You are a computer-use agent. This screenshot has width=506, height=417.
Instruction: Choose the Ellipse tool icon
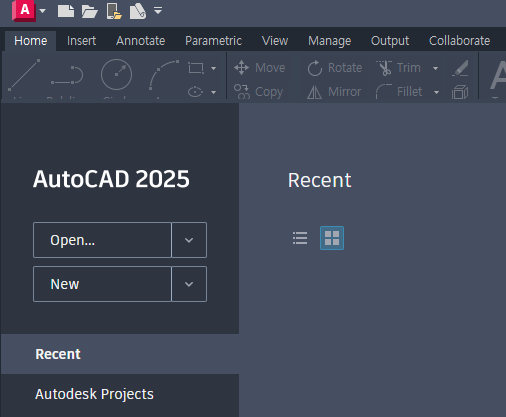pyautogui.click(x=195, y=92)
